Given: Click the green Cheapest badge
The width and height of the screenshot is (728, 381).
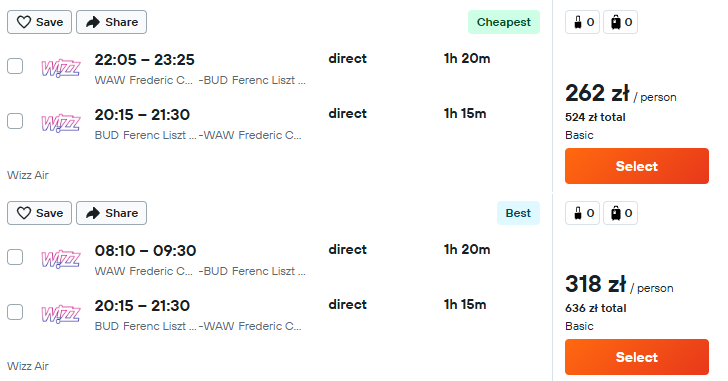Looking at the screenshot, I should [x=504, y=22].
